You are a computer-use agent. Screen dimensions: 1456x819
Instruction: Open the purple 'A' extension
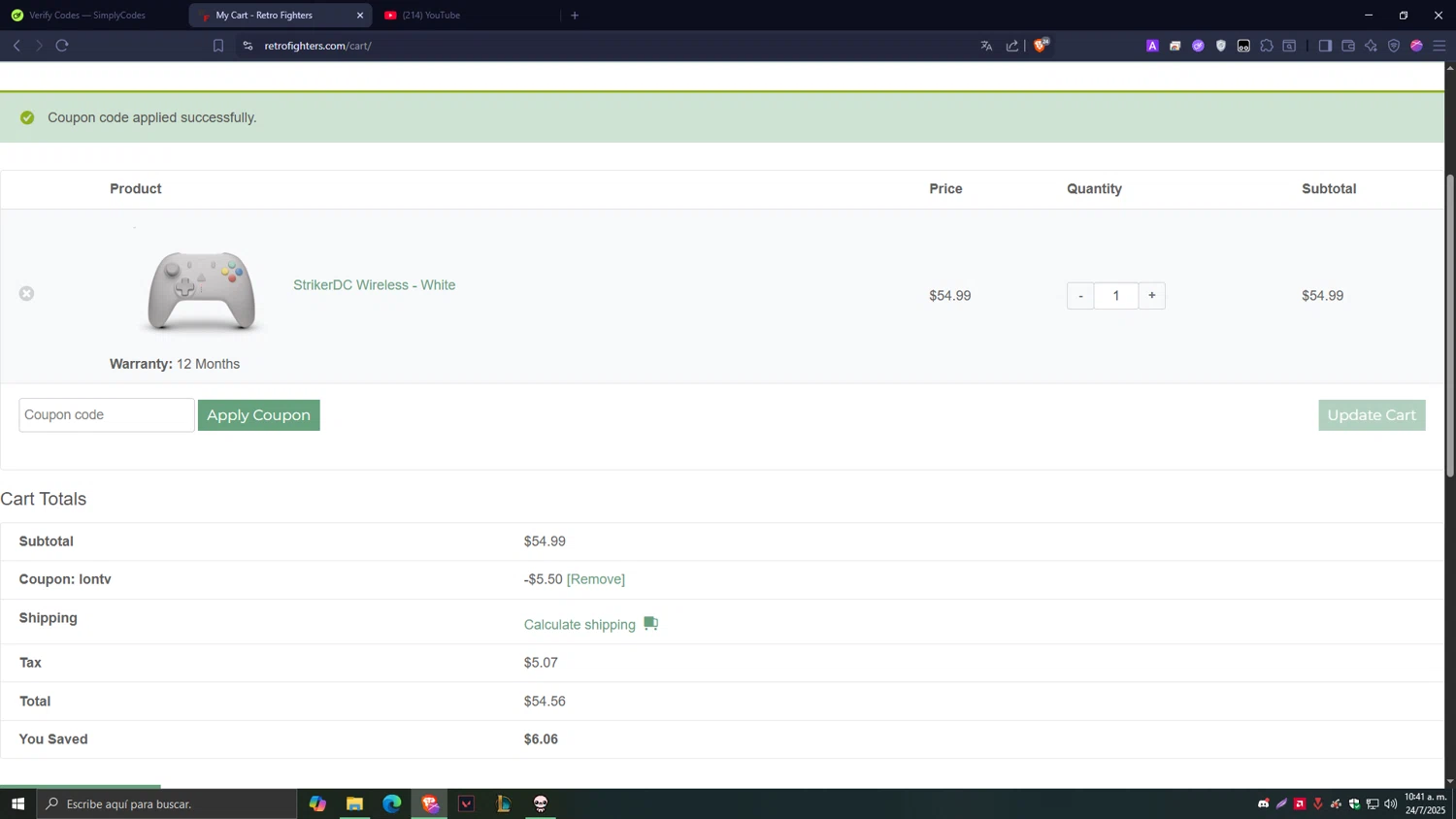(x=1152, y=46)
